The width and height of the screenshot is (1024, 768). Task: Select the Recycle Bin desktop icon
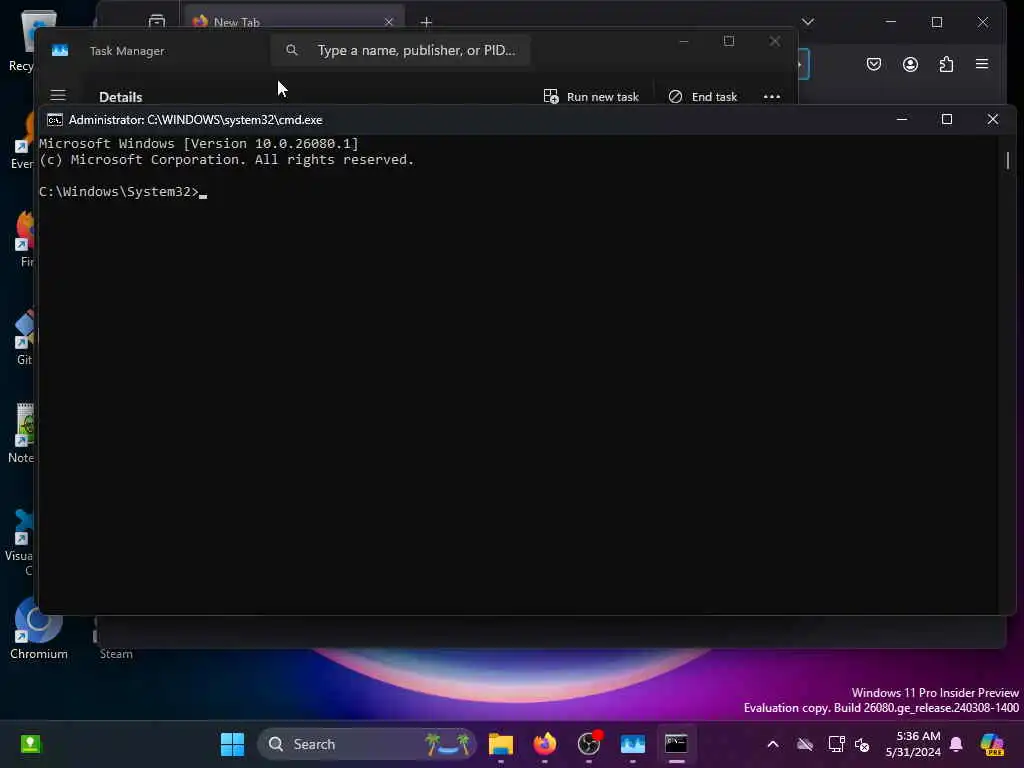coord(26,40)
